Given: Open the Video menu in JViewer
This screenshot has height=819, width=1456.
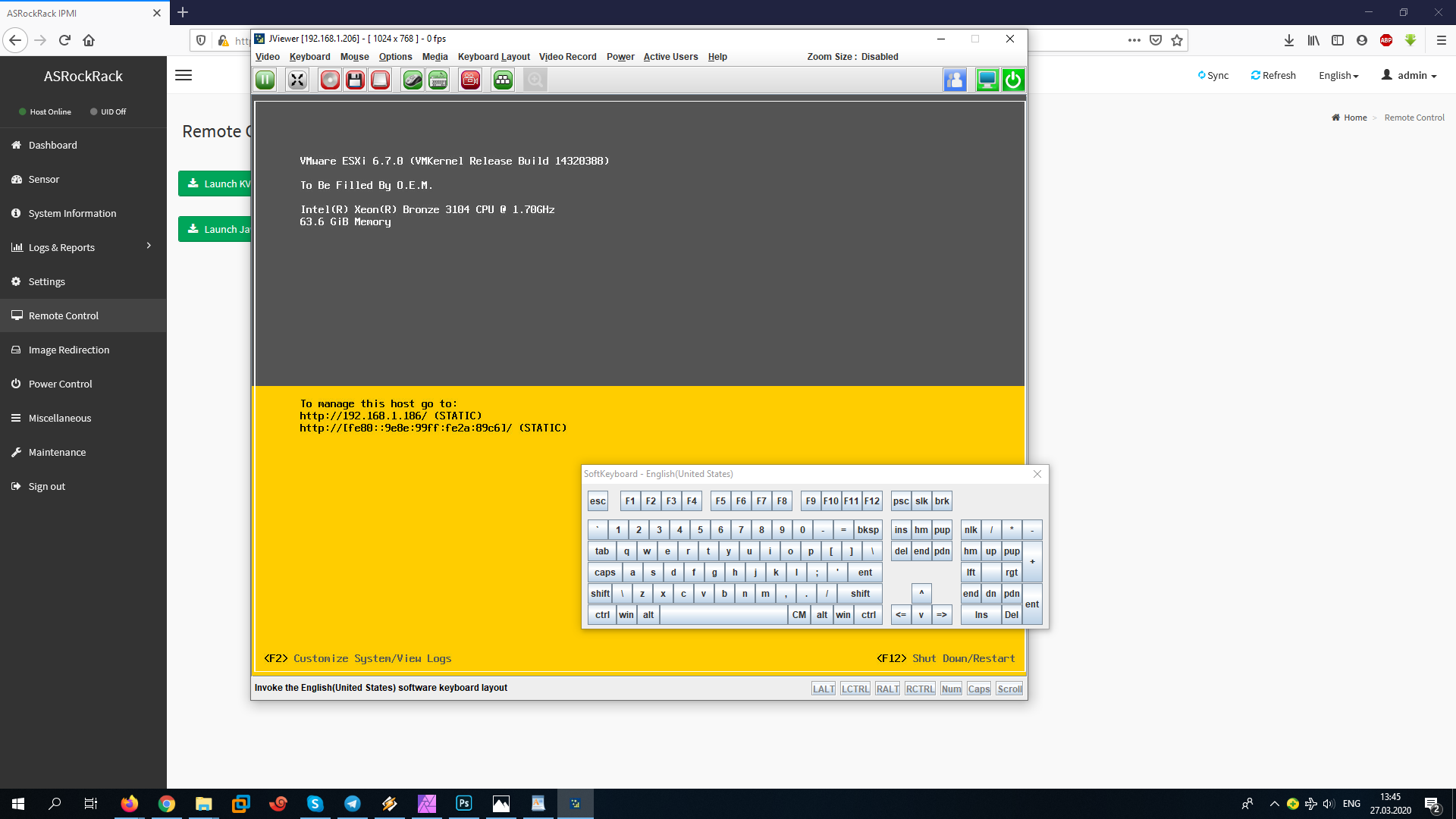Looking at the screenshot, I should [x=267, y=57].
